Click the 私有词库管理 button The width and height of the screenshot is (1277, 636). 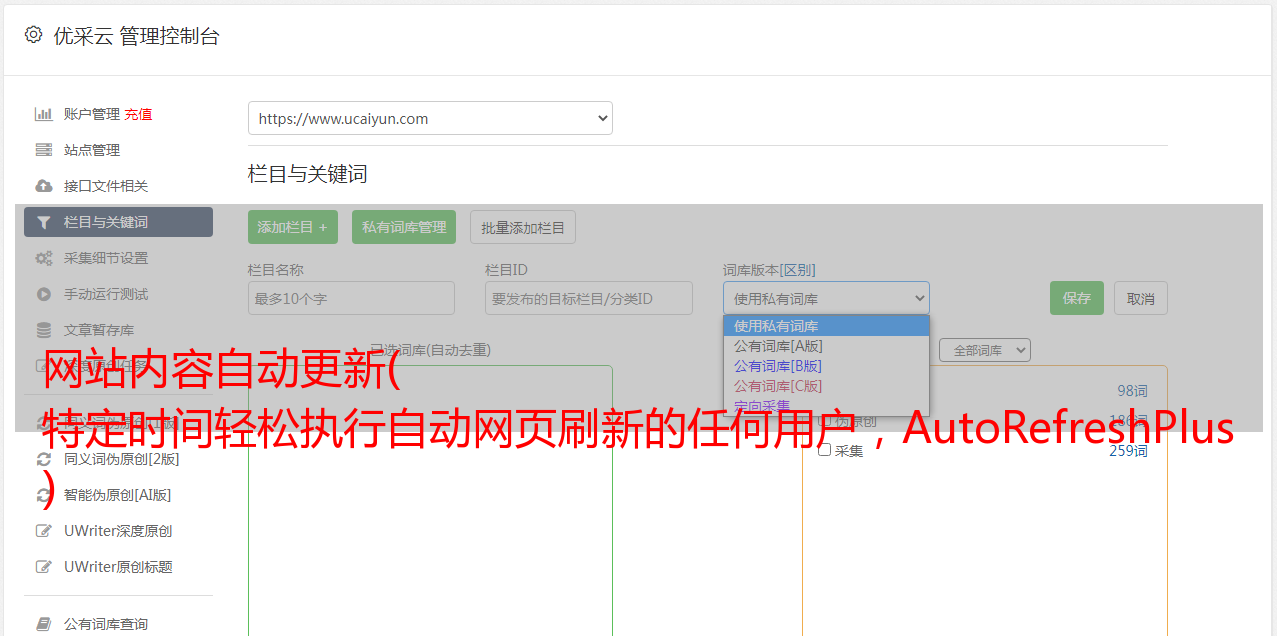[404, 227]
